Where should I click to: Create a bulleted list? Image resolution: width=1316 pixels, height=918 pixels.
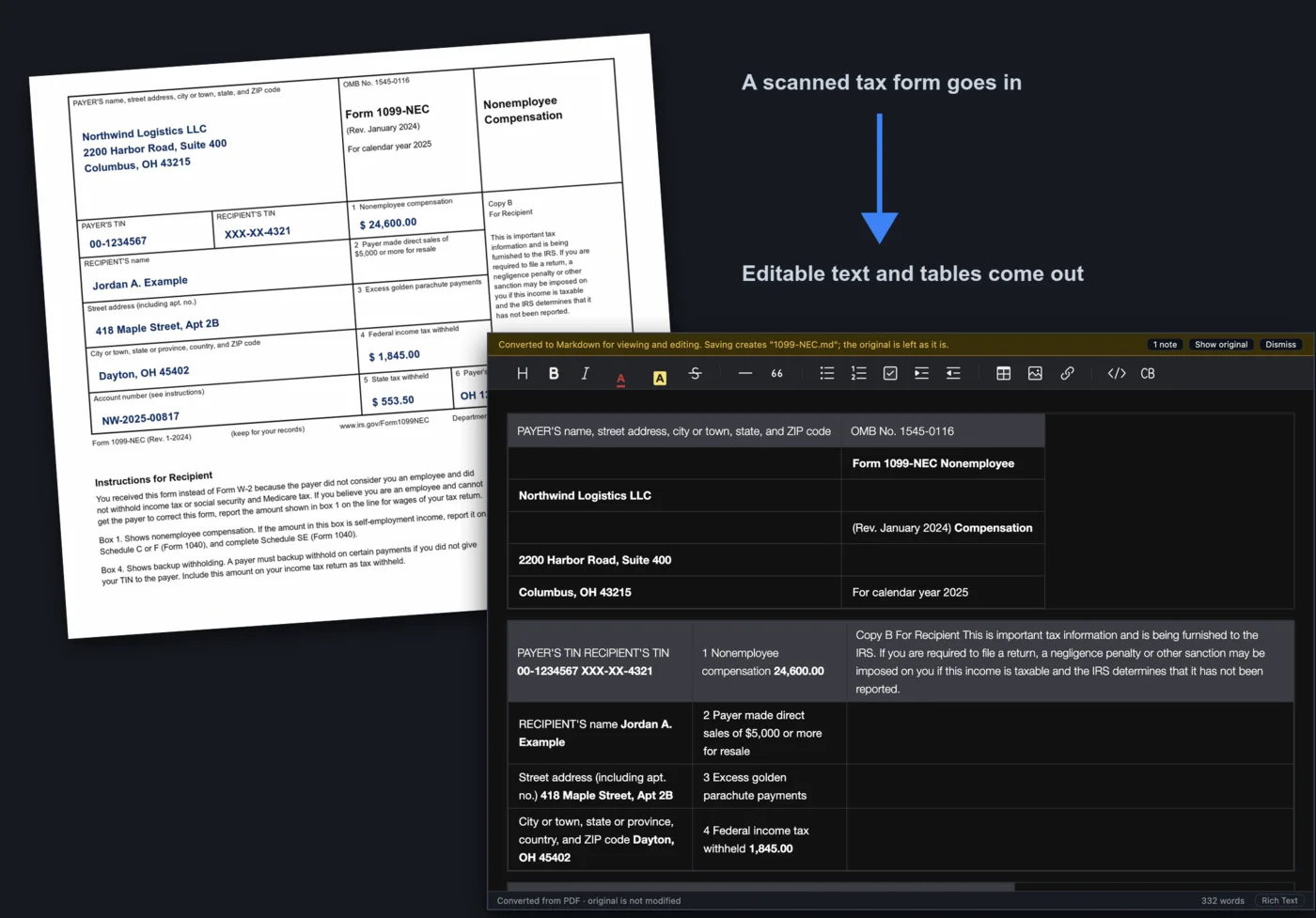click(827, 373)
